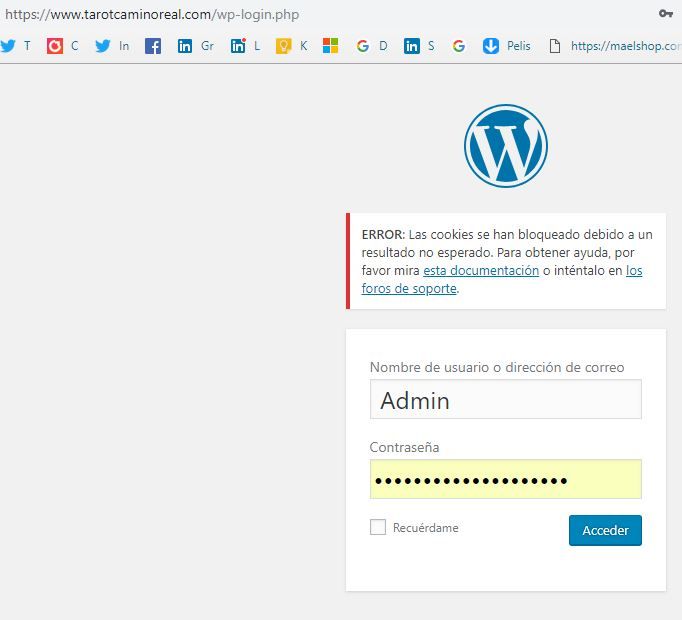Click the 'Contraseña' field label

point(404,447)
